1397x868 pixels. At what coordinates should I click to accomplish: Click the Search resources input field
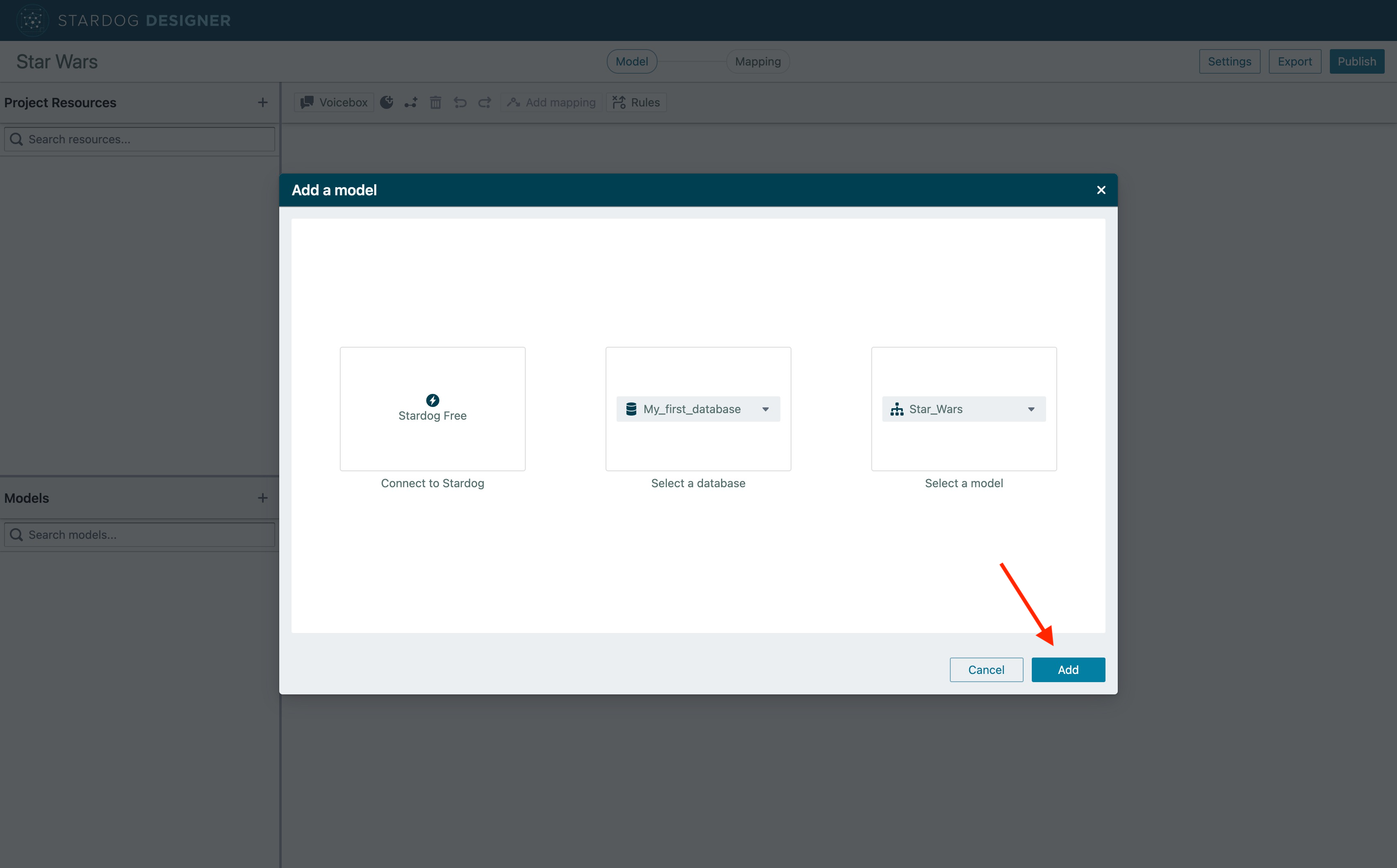[140, 139]
